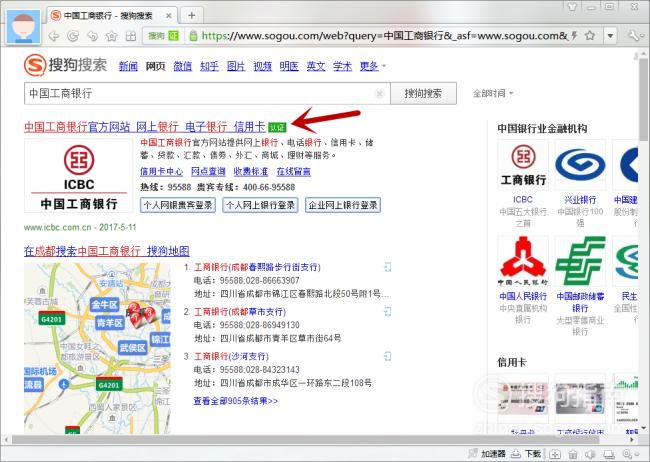The width and height of the screenshot is (650, 462).
Task: Switch to 学术 search category
Action: (342, 66)
